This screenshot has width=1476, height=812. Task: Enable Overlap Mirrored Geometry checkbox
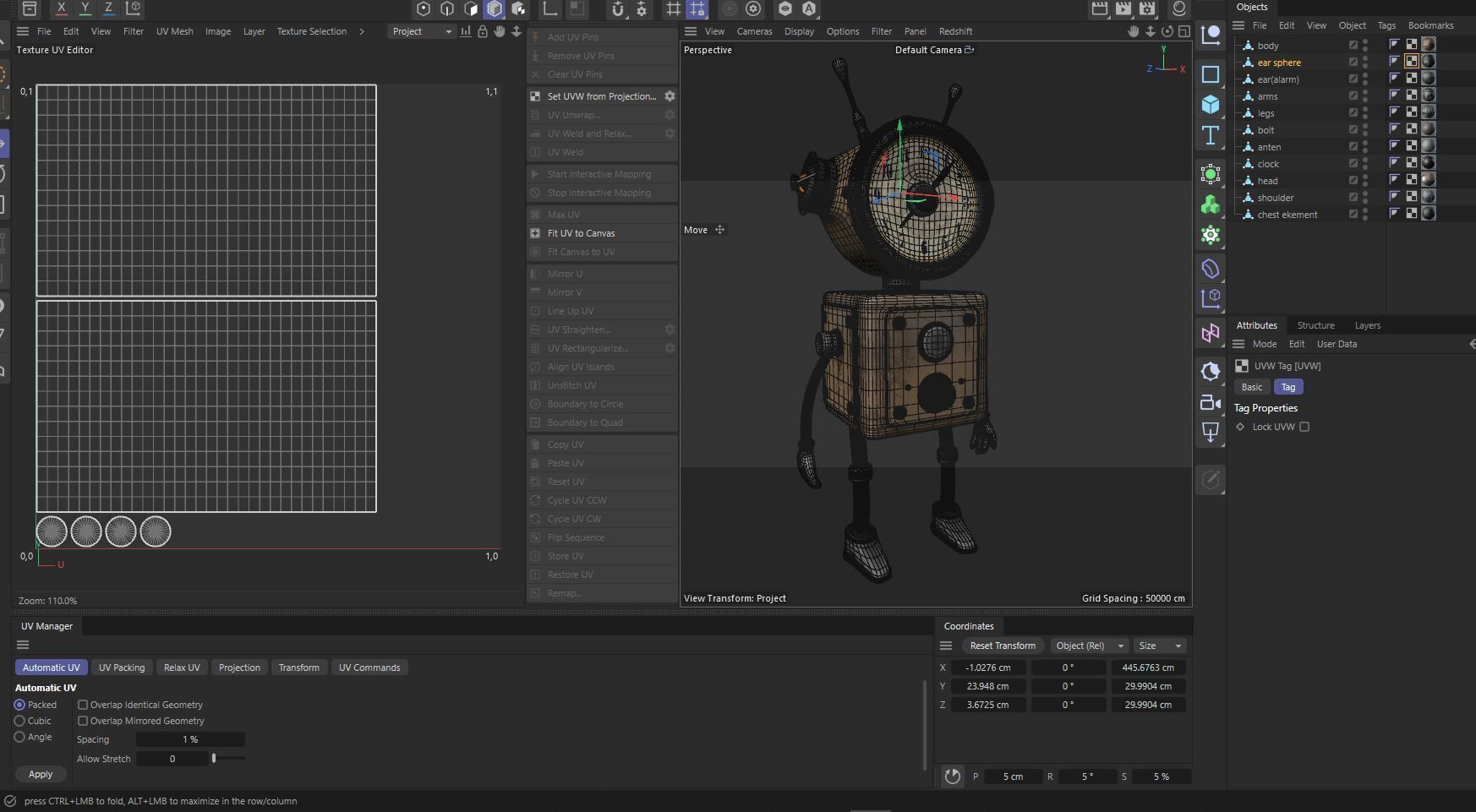(x=83, y=721)
